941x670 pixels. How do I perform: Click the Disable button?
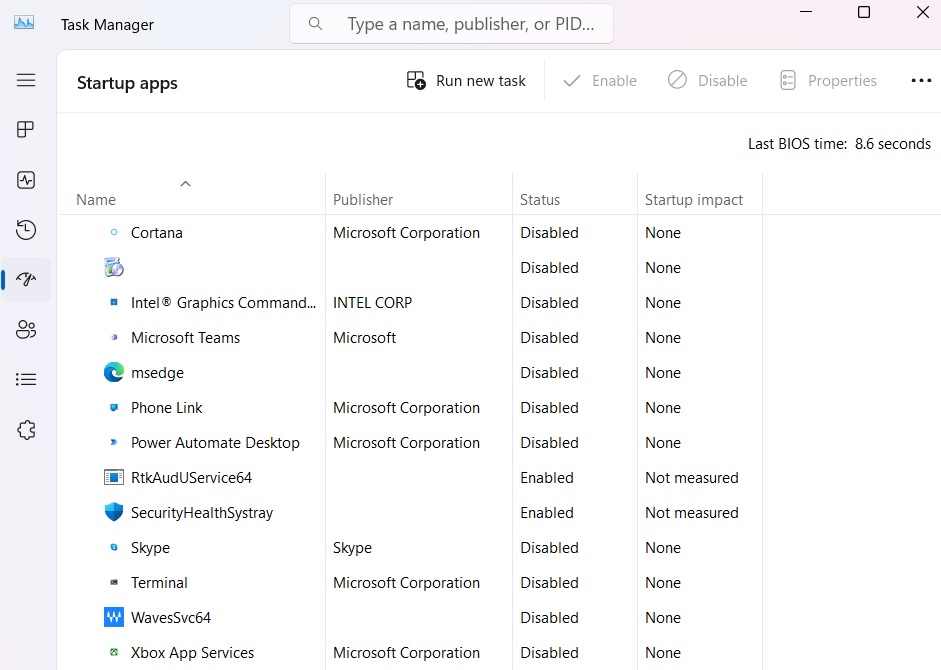coord(708,80)
